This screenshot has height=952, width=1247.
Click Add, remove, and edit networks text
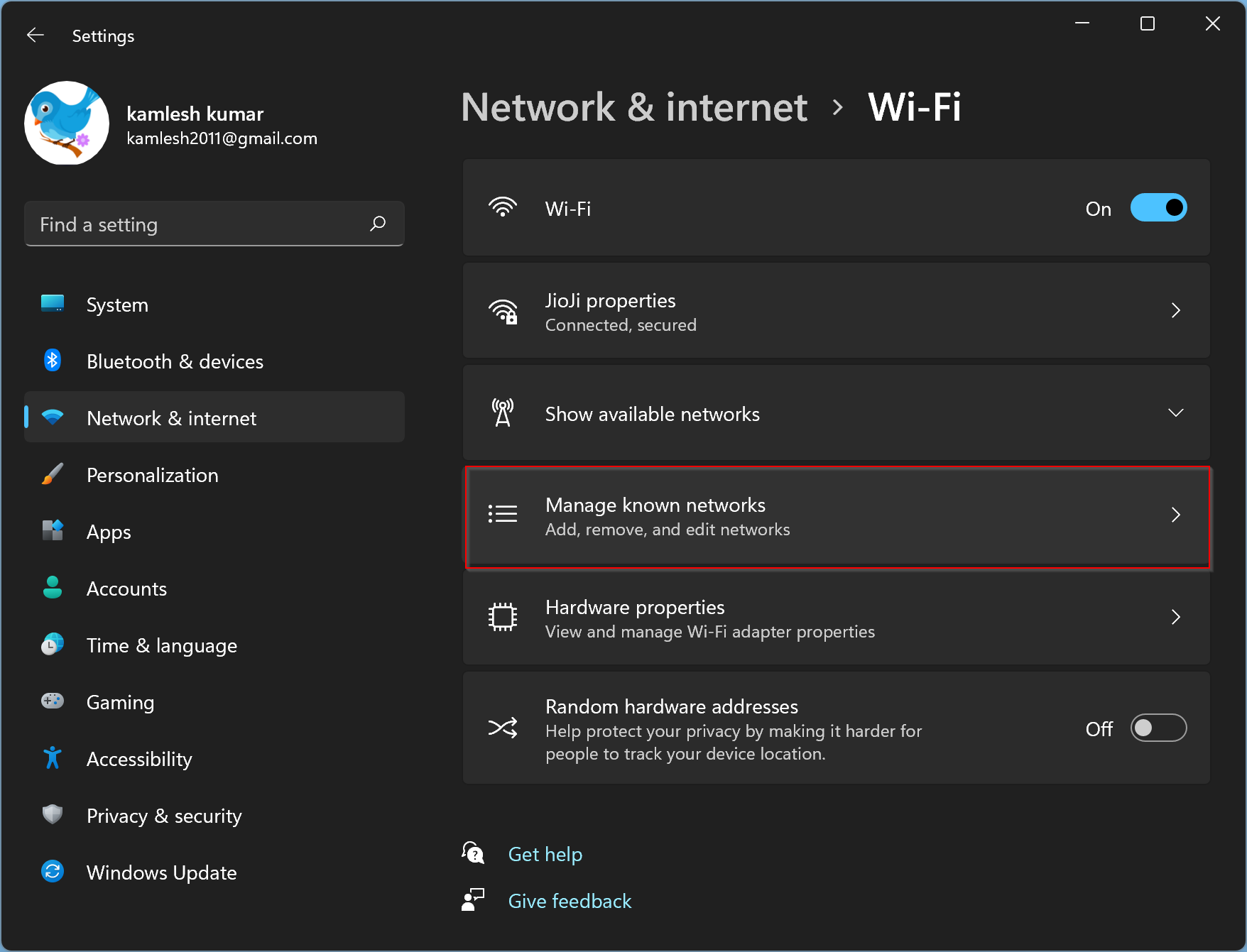point(668,530)
